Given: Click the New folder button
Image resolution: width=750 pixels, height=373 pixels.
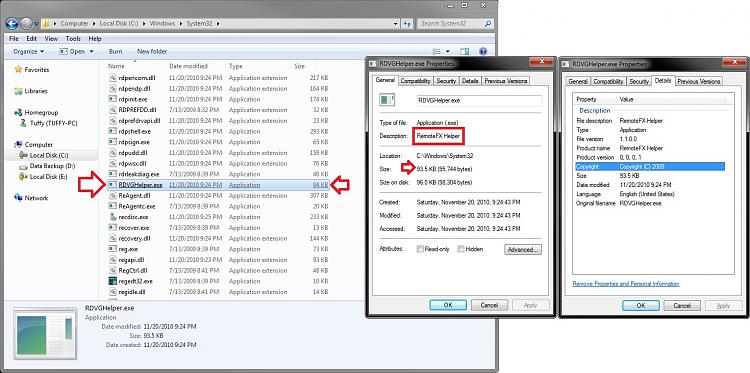Looking at the screenshot, I should [x=152, y=51].
